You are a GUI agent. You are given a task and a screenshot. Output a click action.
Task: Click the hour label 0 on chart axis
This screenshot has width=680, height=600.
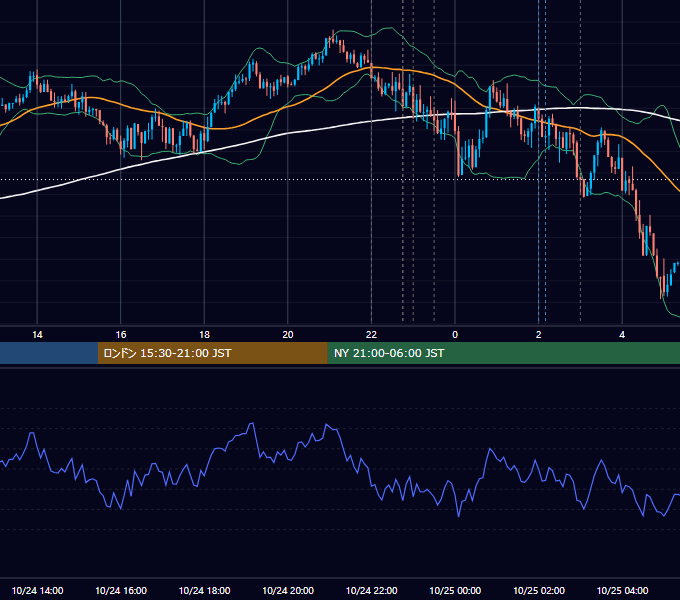pyautogui.click(x=455, y=335)
